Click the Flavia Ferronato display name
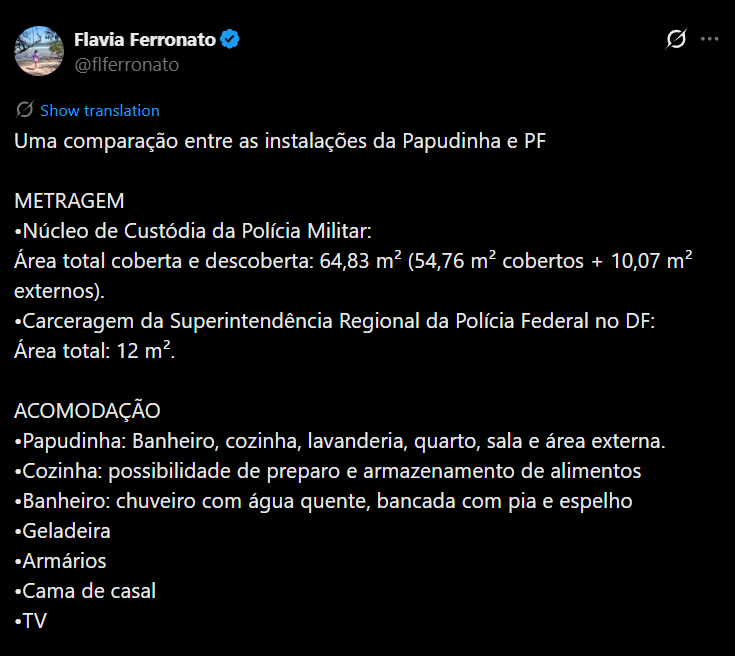735x656 pixels. [x=144, y=40]
